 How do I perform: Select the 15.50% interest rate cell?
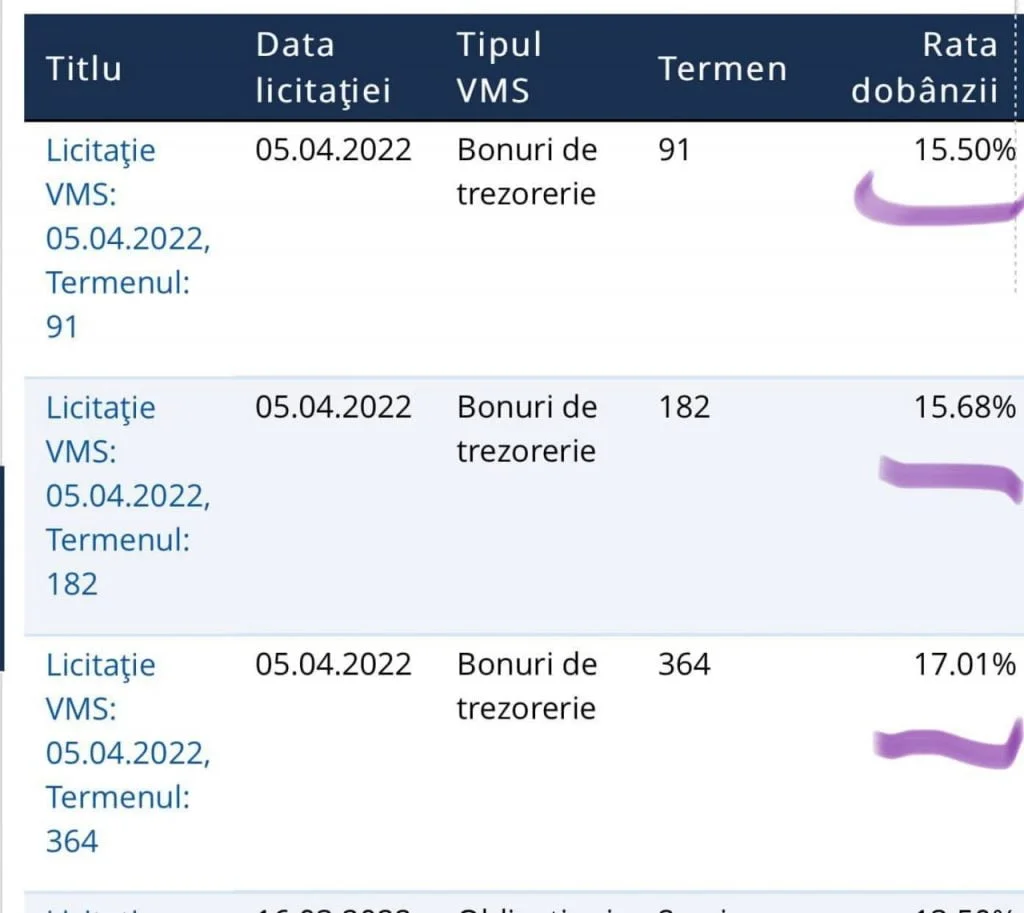[965, 150]
